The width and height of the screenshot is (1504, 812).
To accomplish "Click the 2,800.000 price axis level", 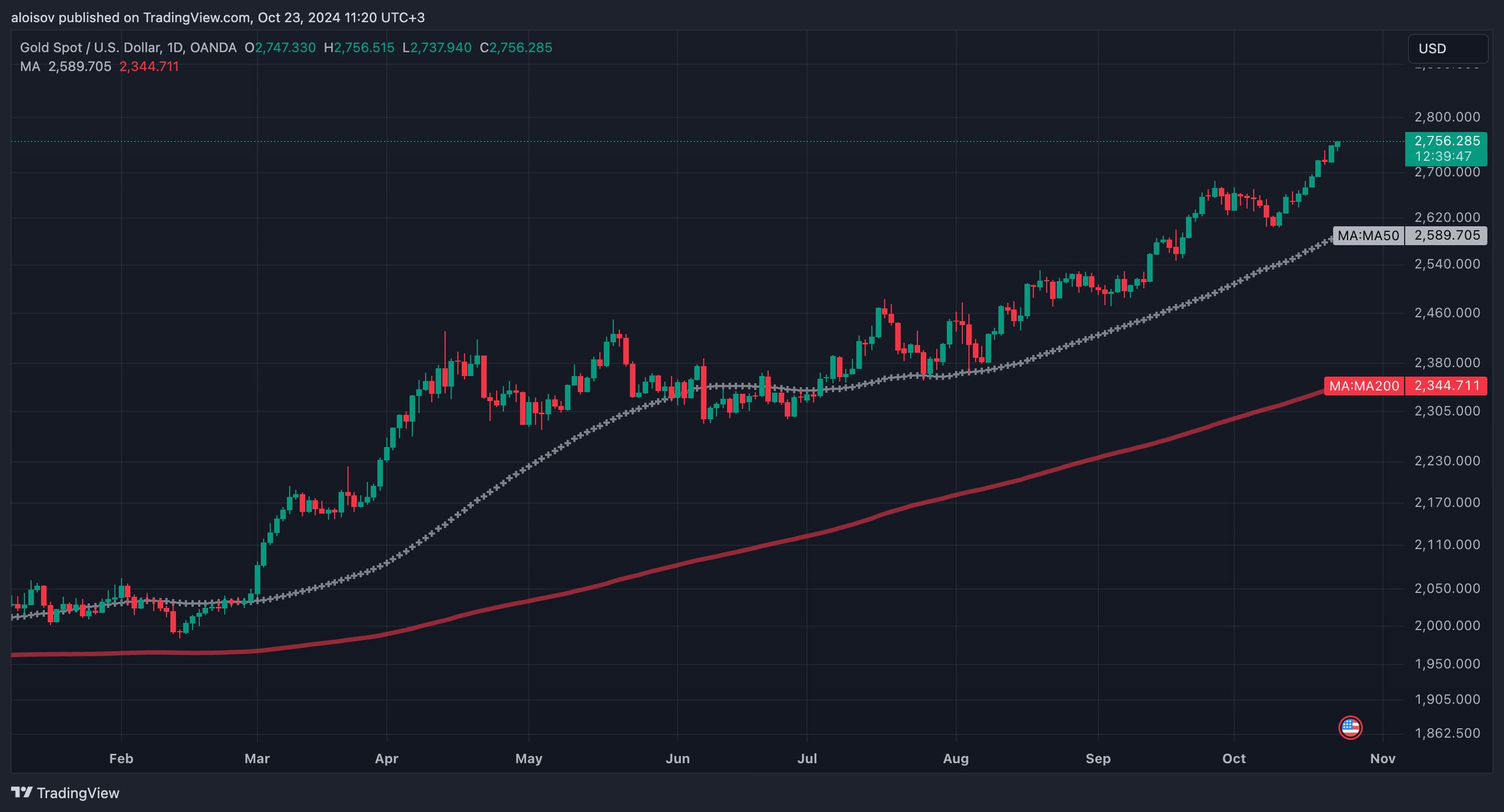I will 1447,117.
